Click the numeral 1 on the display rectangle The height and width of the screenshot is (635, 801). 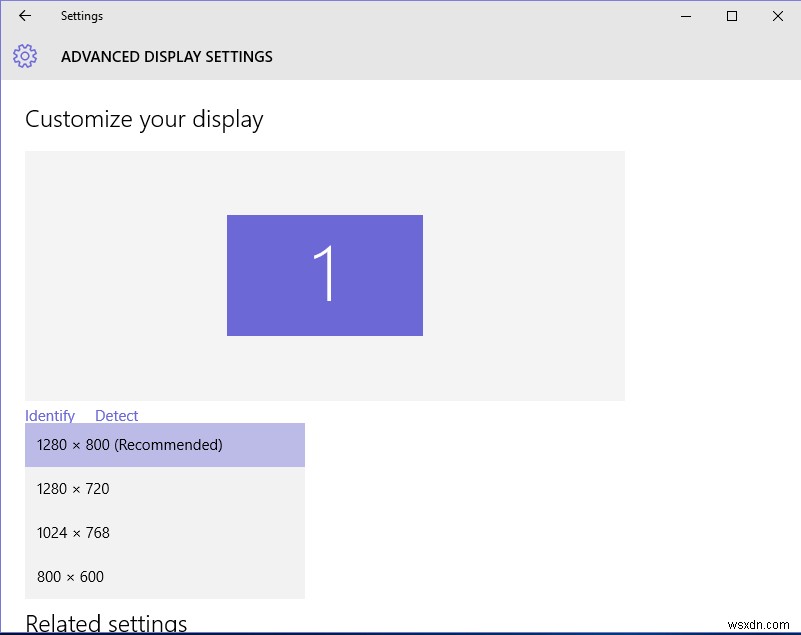point(325,275)
